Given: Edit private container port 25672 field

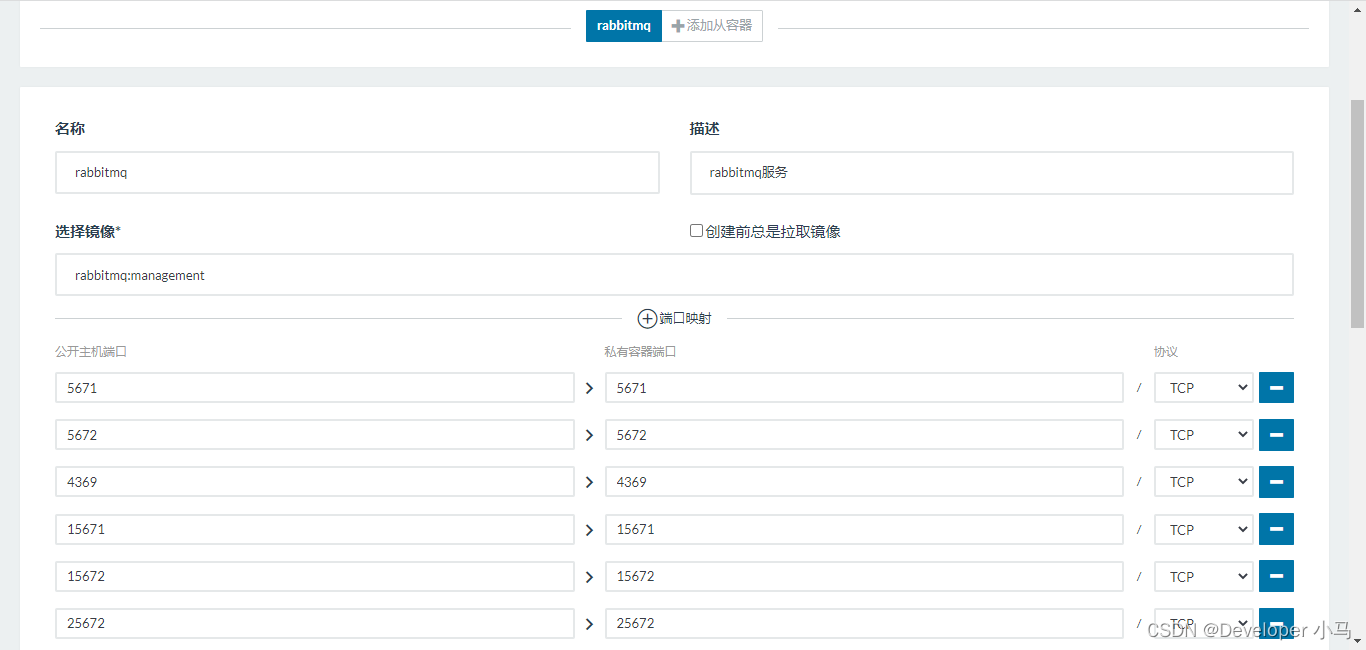Looking at the screenshot, I should 864,623.
